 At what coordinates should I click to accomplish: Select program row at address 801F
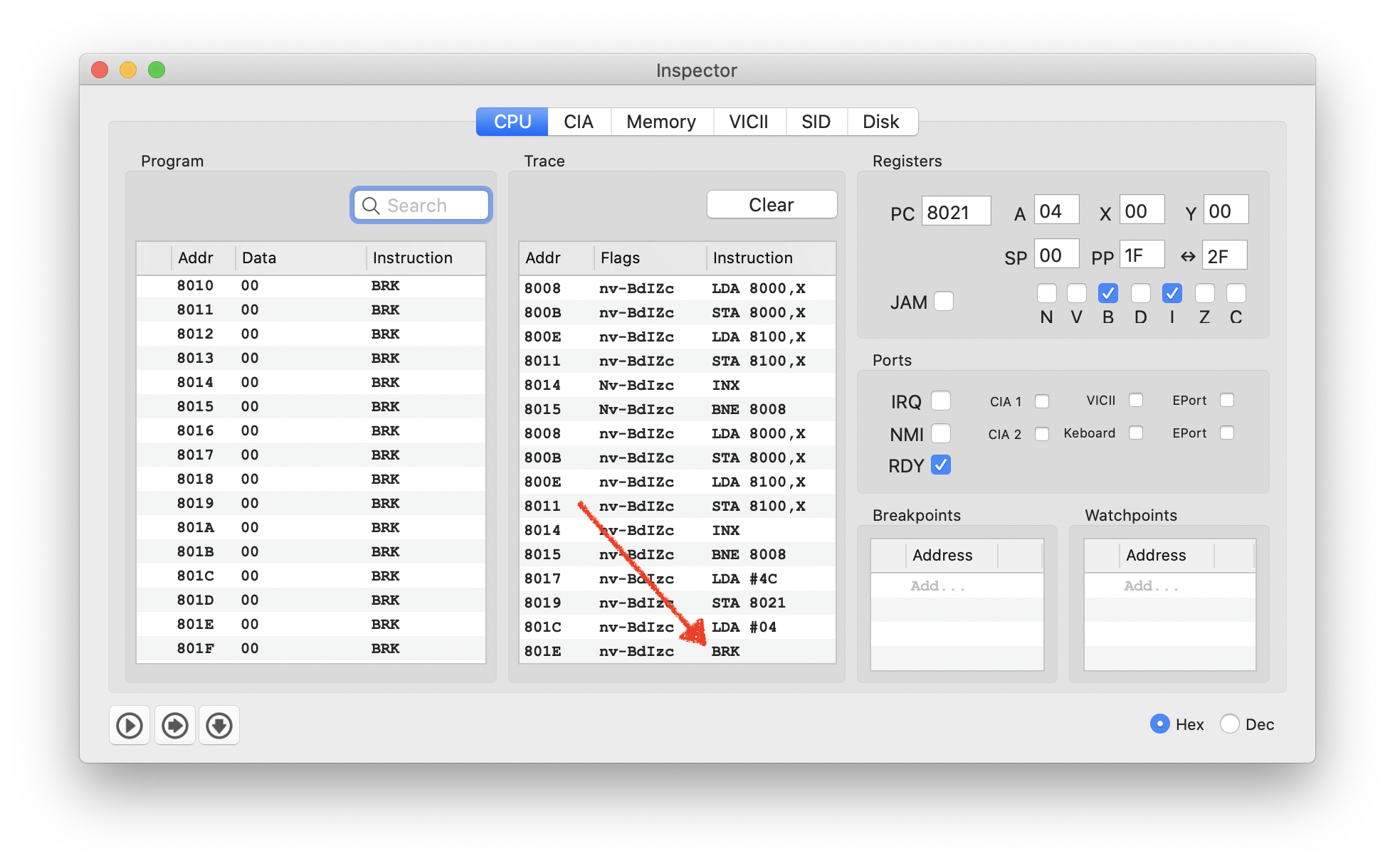click(x=311, y=648)
